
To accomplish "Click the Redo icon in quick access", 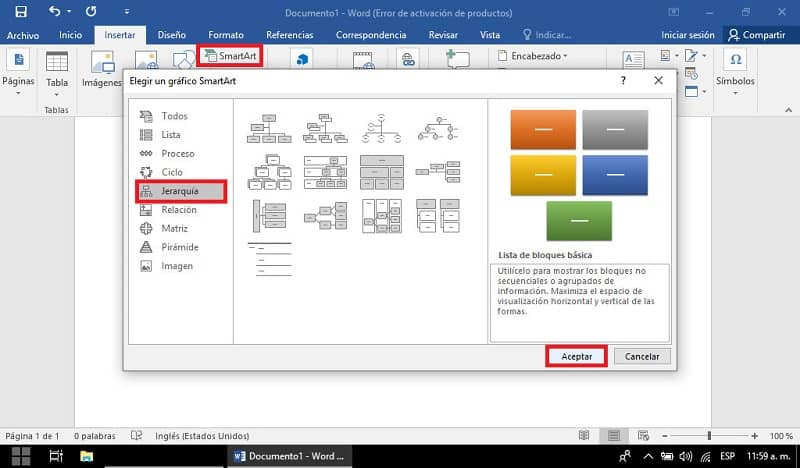I will tap(91, 11).
